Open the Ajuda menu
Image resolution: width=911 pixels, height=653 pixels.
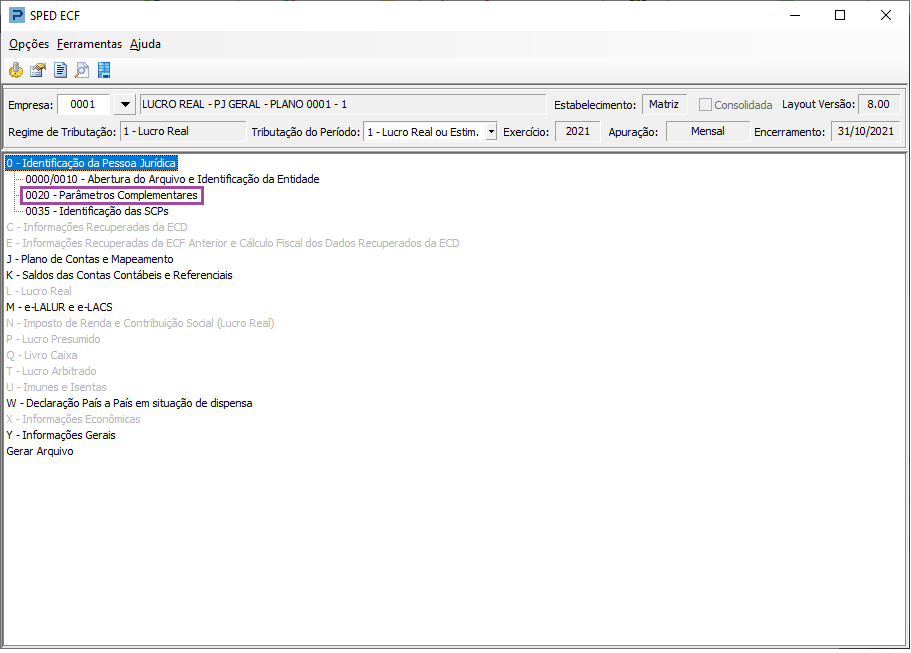145,44
